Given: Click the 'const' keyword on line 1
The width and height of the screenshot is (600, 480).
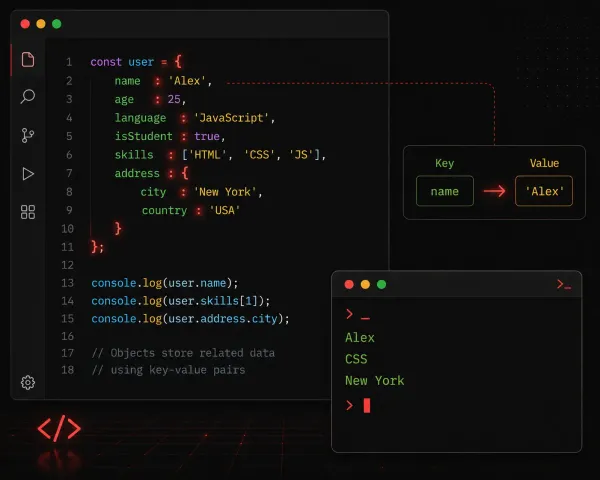Looking at the screenshot, I should point(106,62).
